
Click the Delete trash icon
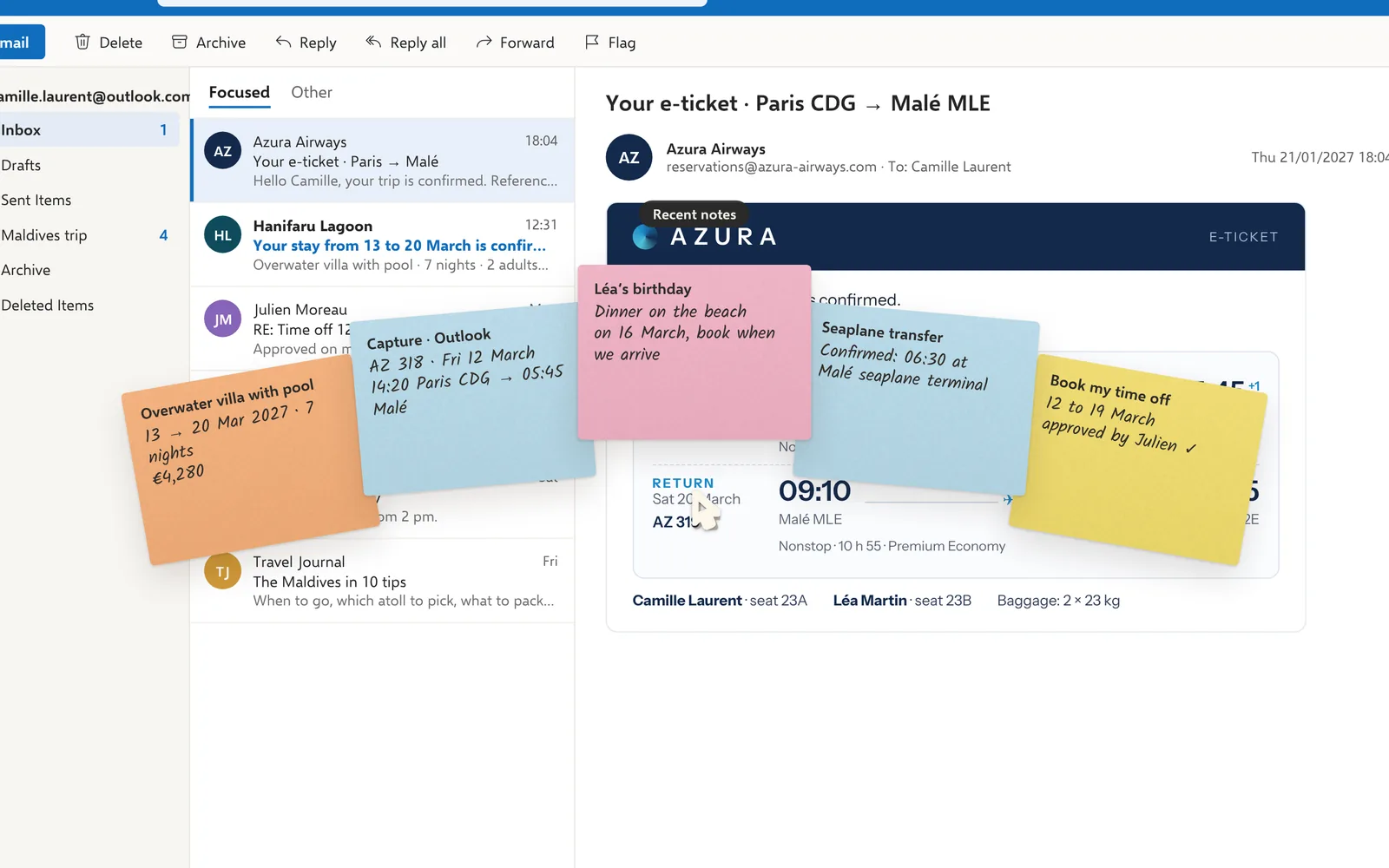(82, 42)
